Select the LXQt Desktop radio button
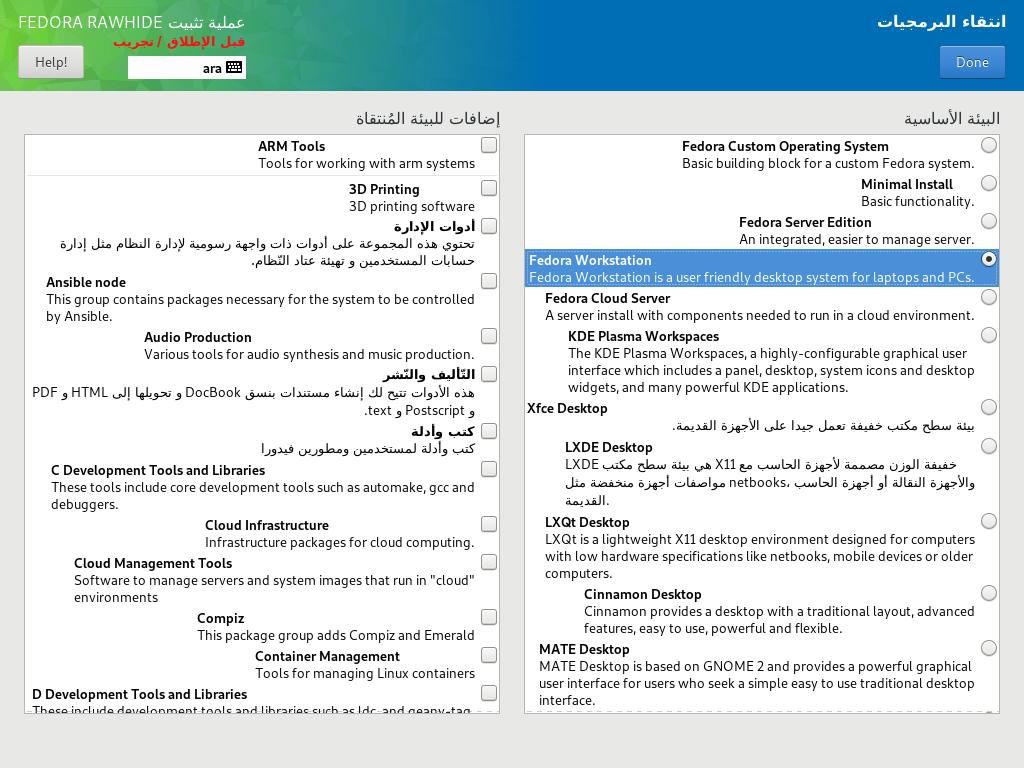Viewport: 1024px width, 768px height. pyautogui.click(x=989, y=521)
